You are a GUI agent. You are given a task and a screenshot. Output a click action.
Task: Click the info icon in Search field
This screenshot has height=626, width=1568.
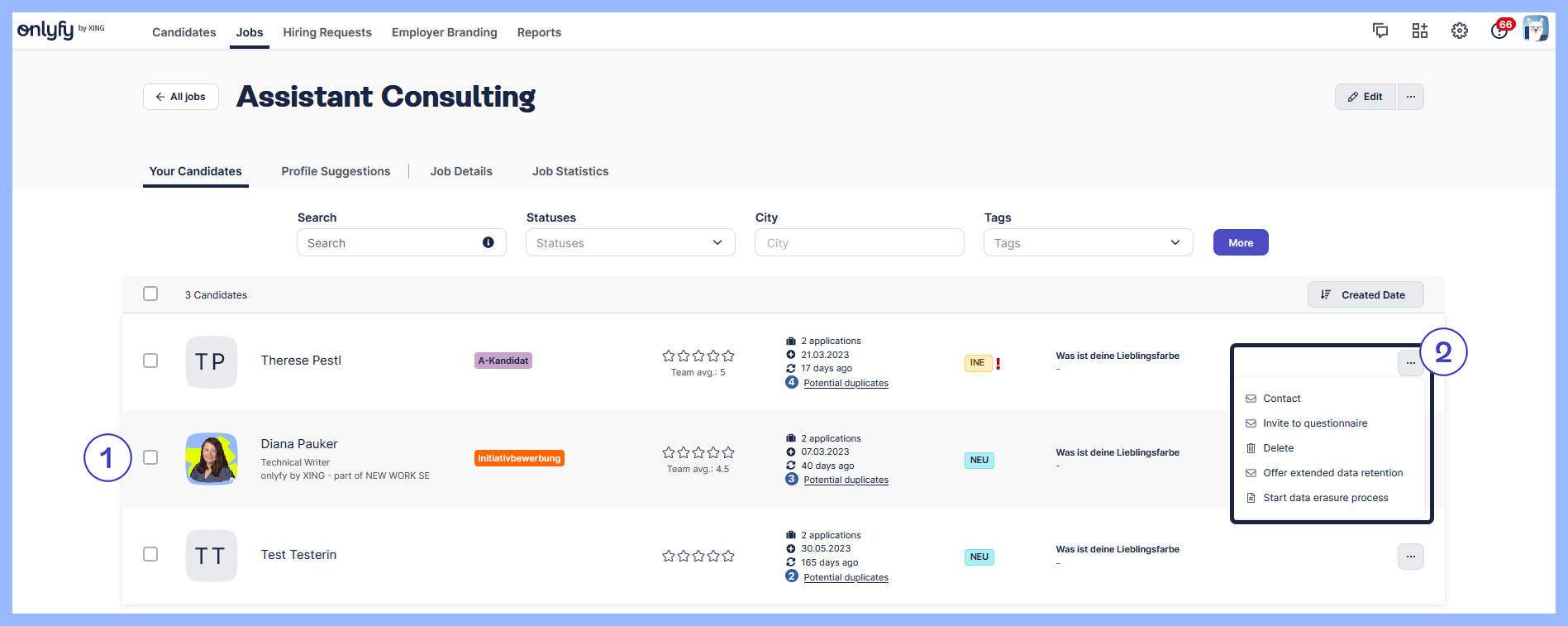tap(488, 242)
